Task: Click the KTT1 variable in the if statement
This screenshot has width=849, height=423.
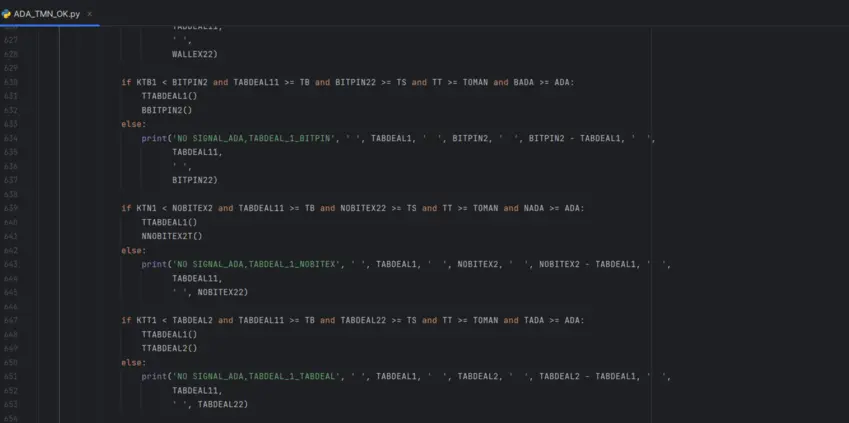Action: click(x=146, y=320)
